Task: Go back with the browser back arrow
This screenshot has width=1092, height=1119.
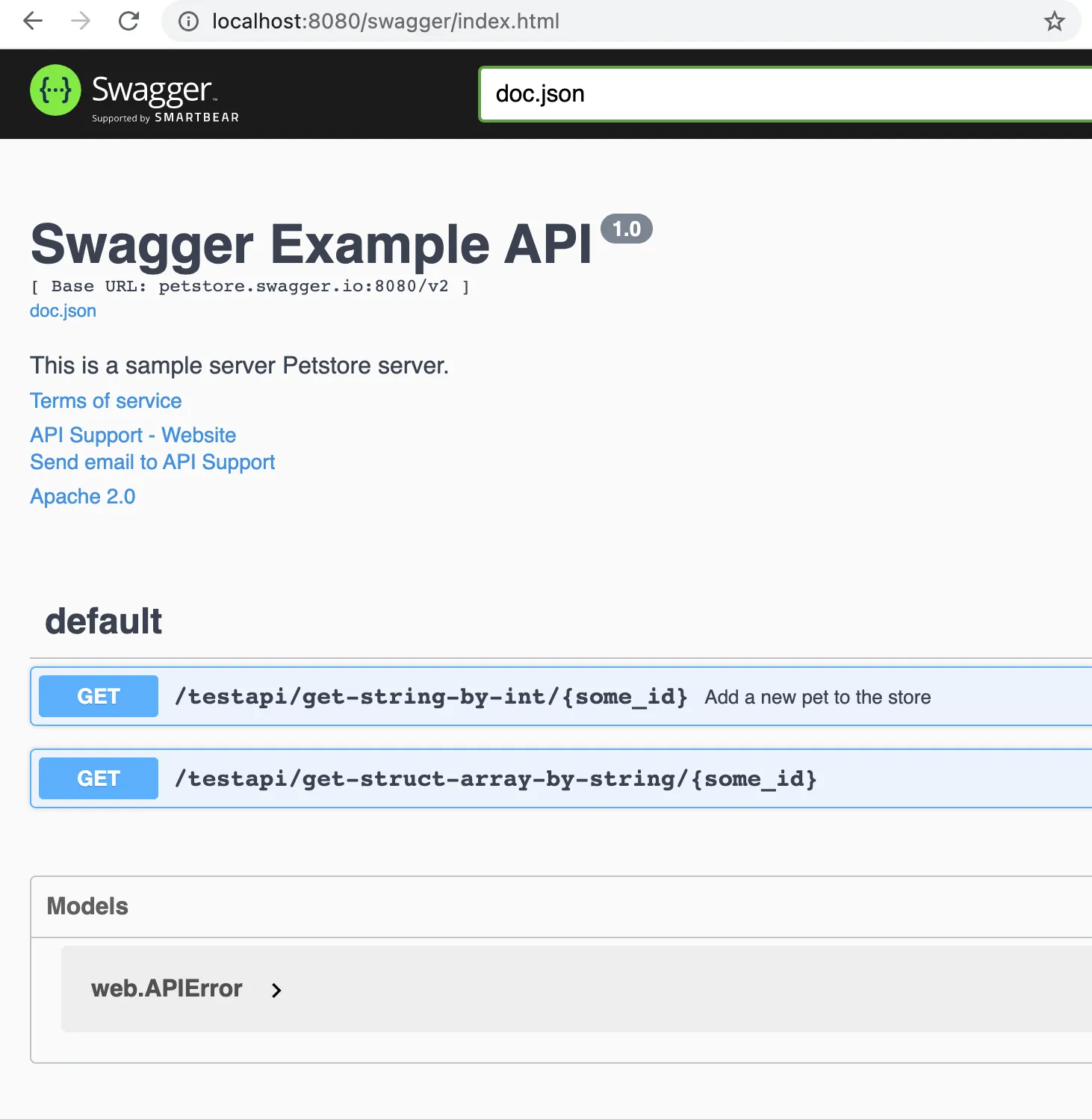Action: [x=33, y=21]
